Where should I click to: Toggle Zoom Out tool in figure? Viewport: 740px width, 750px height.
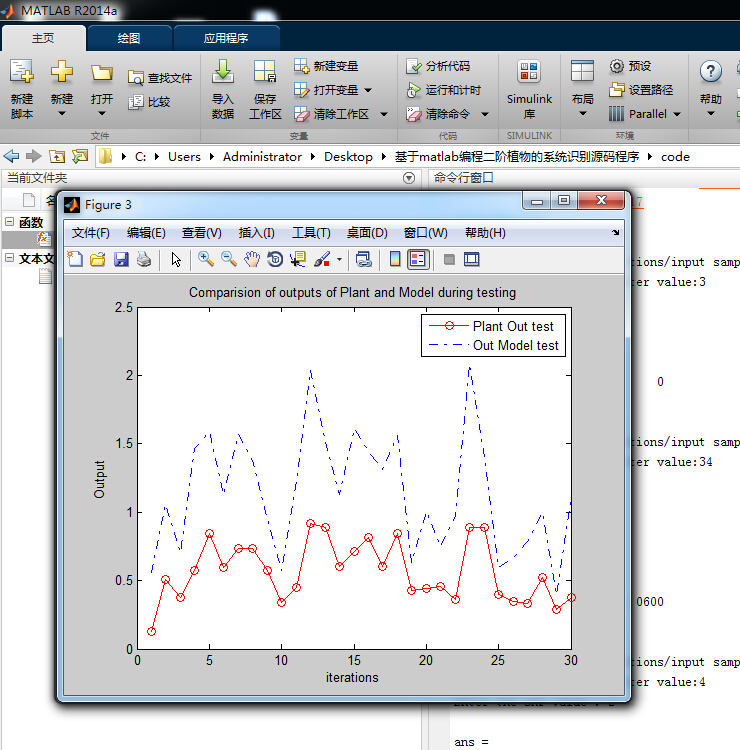click(229, 260)
